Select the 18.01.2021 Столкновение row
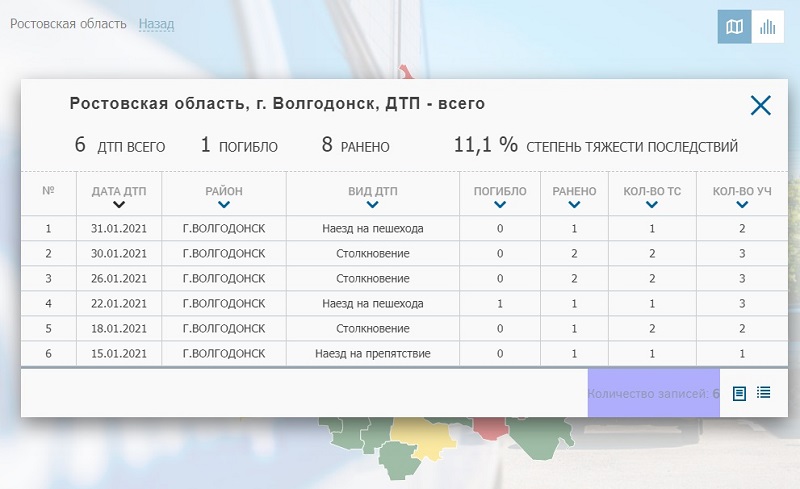 tap(372, 328)
